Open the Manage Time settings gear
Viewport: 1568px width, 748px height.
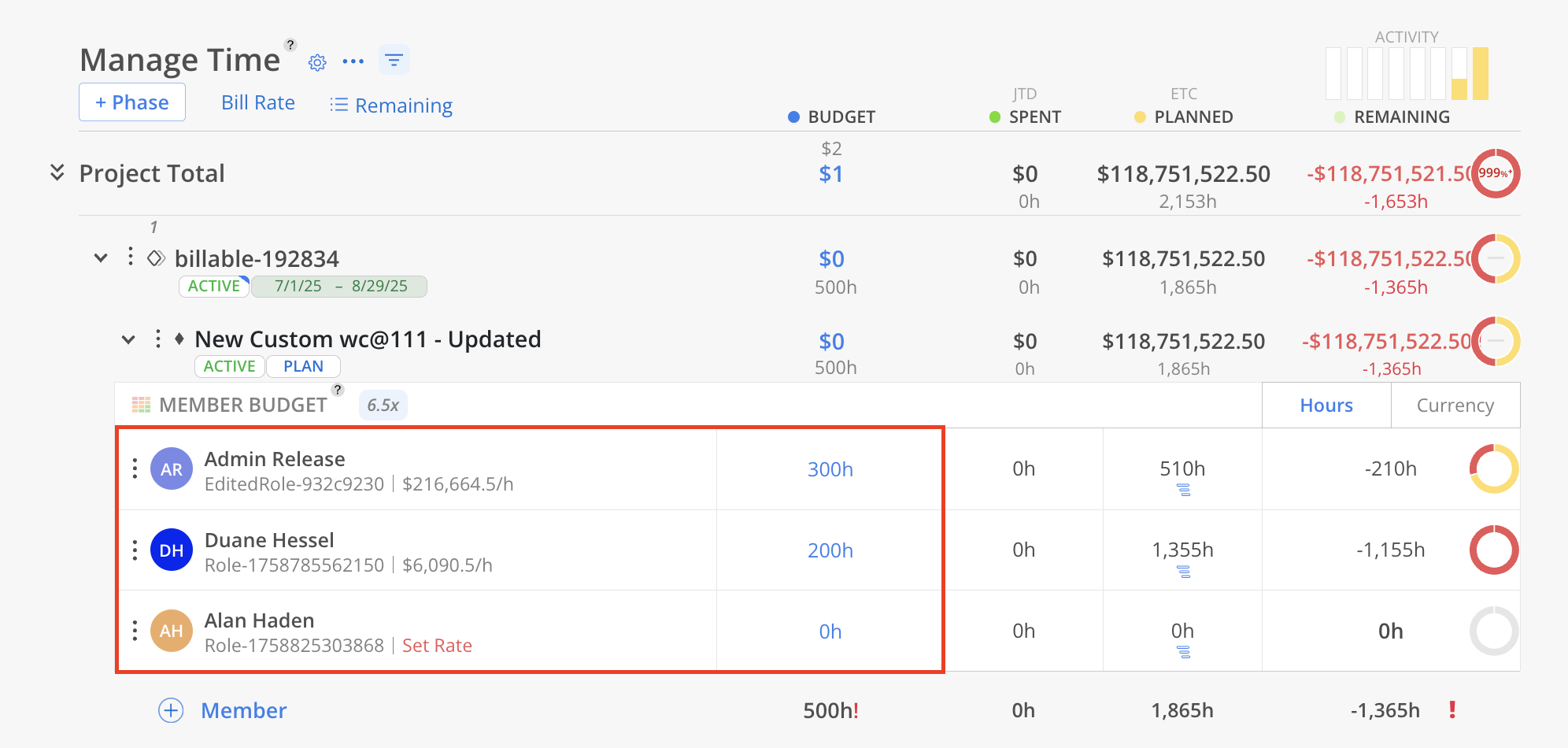pyautogui.click(x=317, y=63)
